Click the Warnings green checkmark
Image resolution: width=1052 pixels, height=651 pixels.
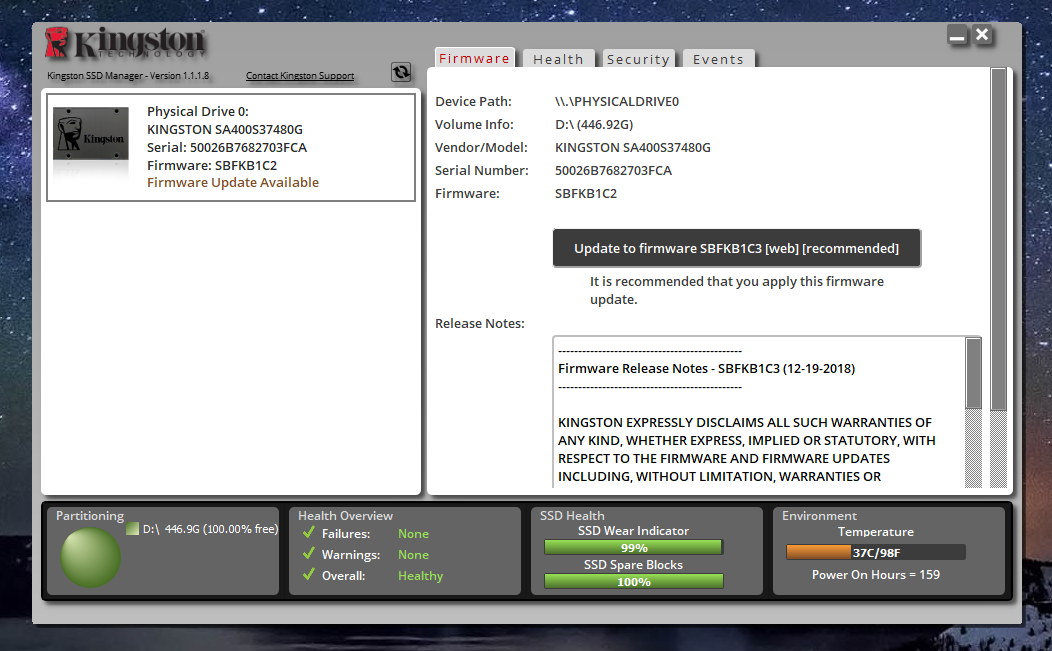pyautogui.click(x=309, y=554)
